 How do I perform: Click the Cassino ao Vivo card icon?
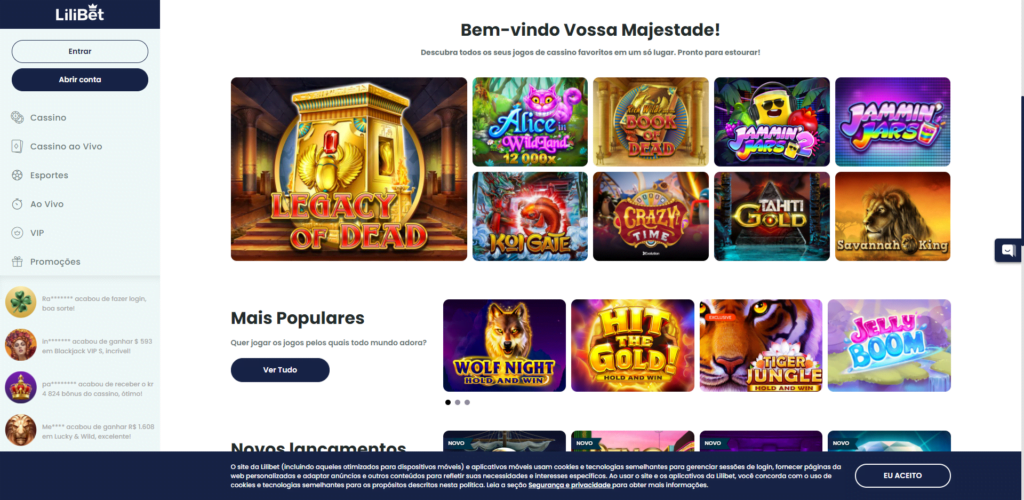(17, 146)
